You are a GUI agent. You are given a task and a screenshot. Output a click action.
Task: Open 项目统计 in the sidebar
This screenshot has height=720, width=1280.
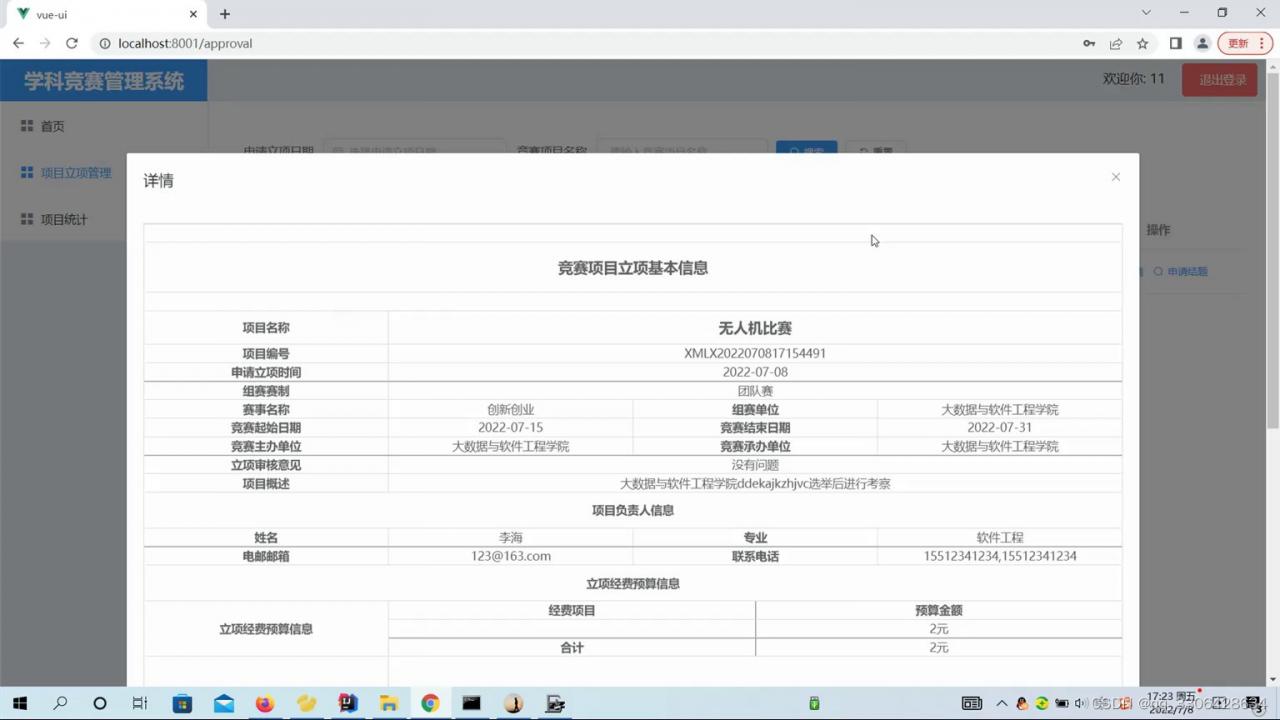(64, 219)
